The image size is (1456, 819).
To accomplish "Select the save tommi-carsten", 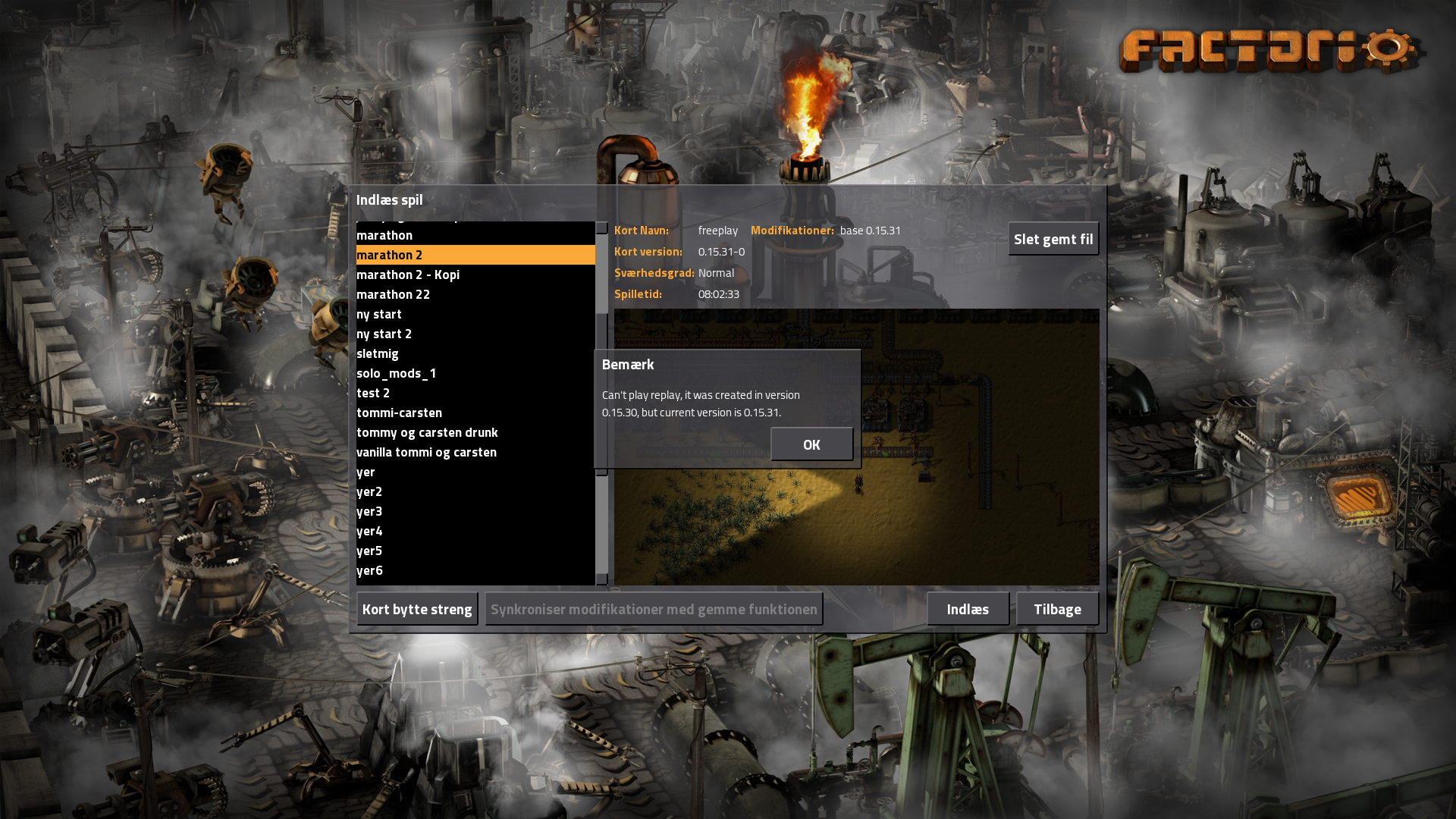I will click(475, 413).
